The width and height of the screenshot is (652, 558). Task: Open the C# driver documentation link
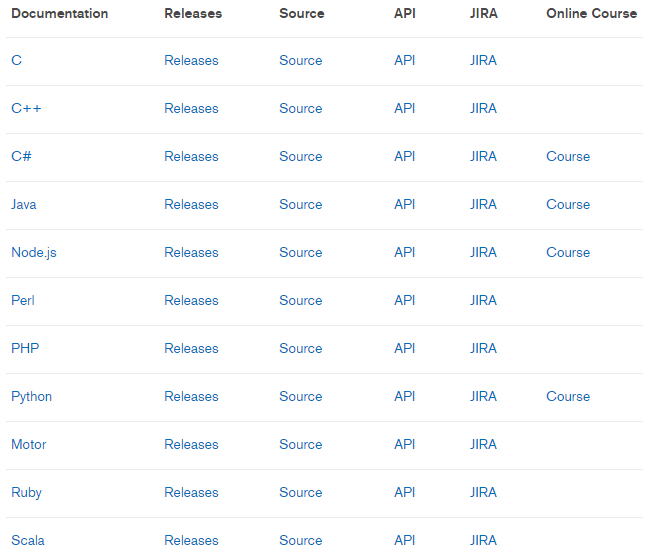21,156
